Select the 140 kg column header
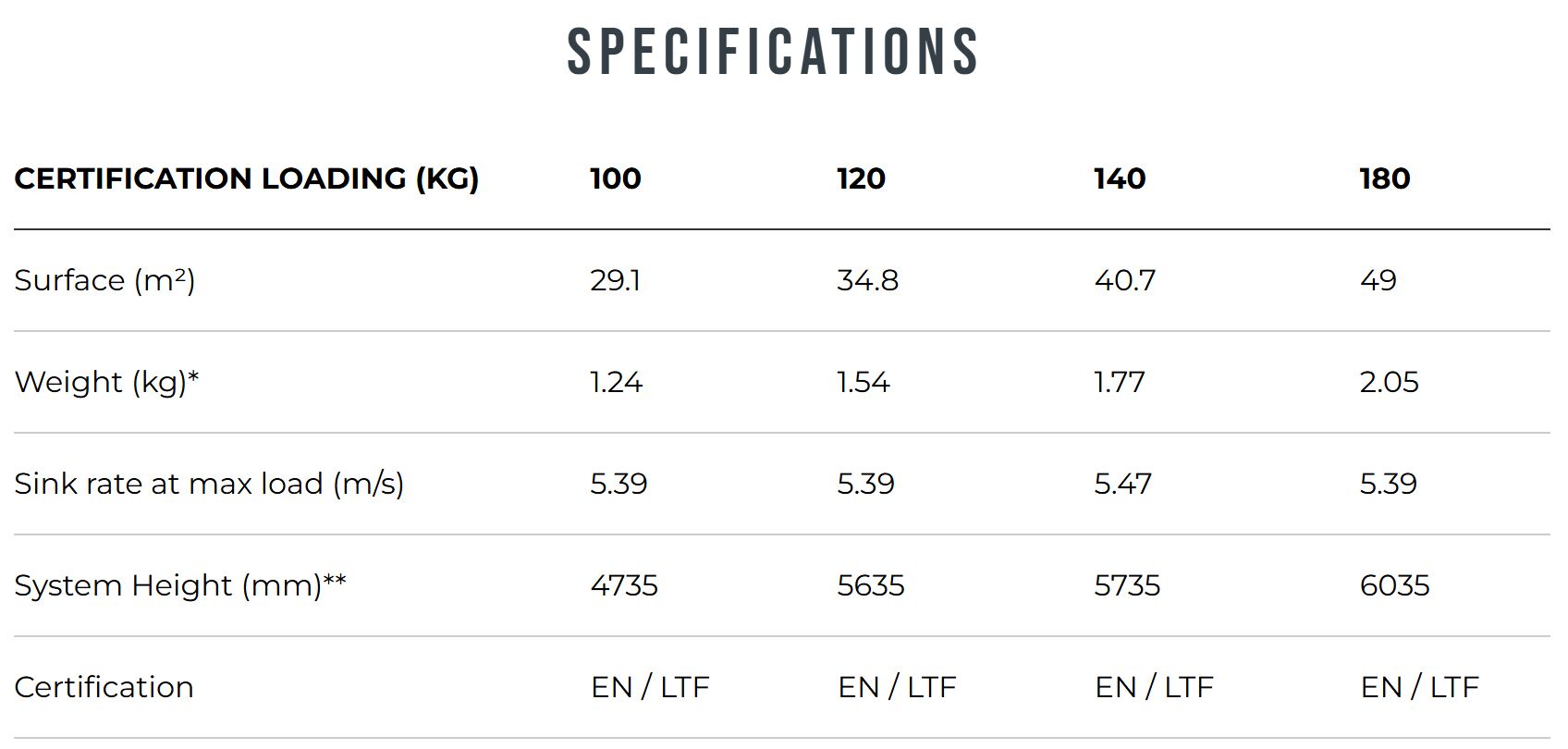This screenshot has width=1568, height=749. [1120, 178]
